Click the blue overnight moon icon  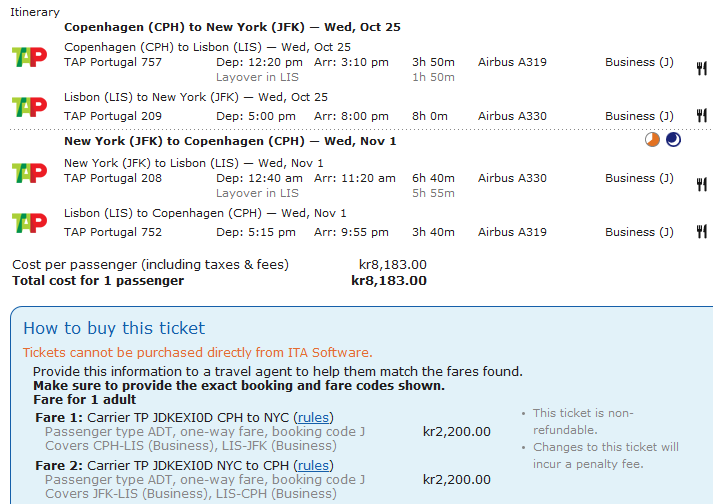click(x=673, y=141)
